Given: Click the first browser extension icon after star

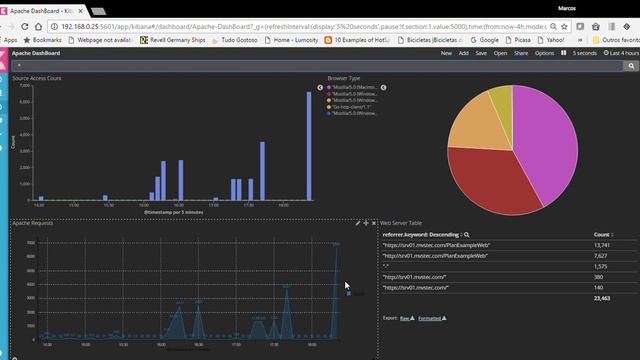Looking at the screenshot, I should click(x=580, y=27).
